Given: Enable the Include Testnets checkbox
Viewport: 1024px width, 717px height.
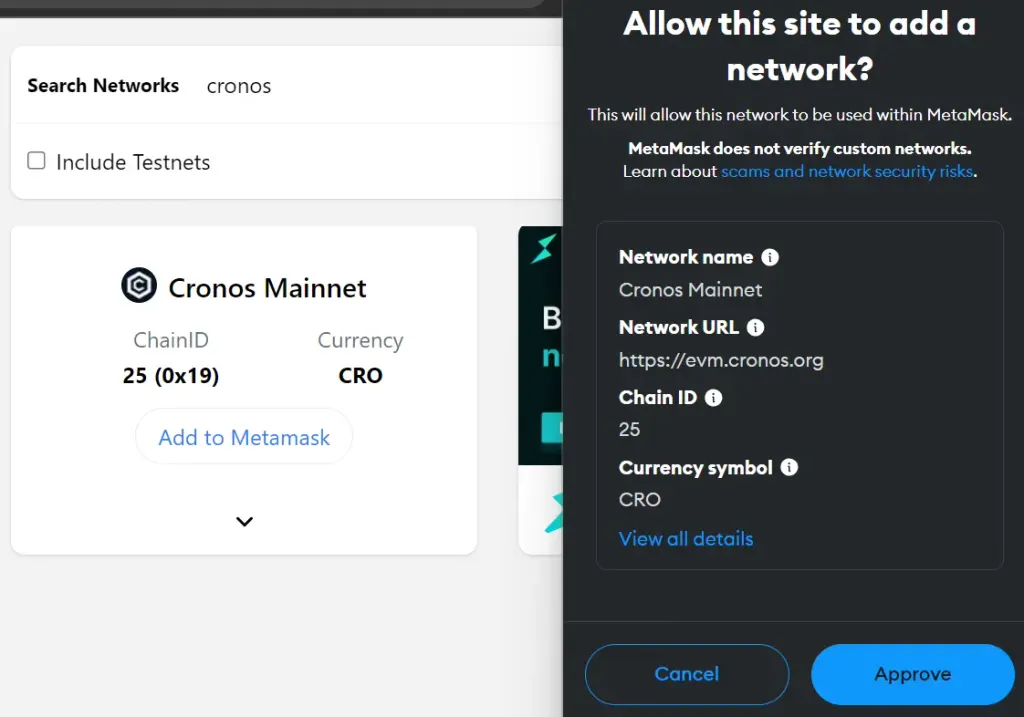Looking at the screenshot, I should [x=37, y=161].
